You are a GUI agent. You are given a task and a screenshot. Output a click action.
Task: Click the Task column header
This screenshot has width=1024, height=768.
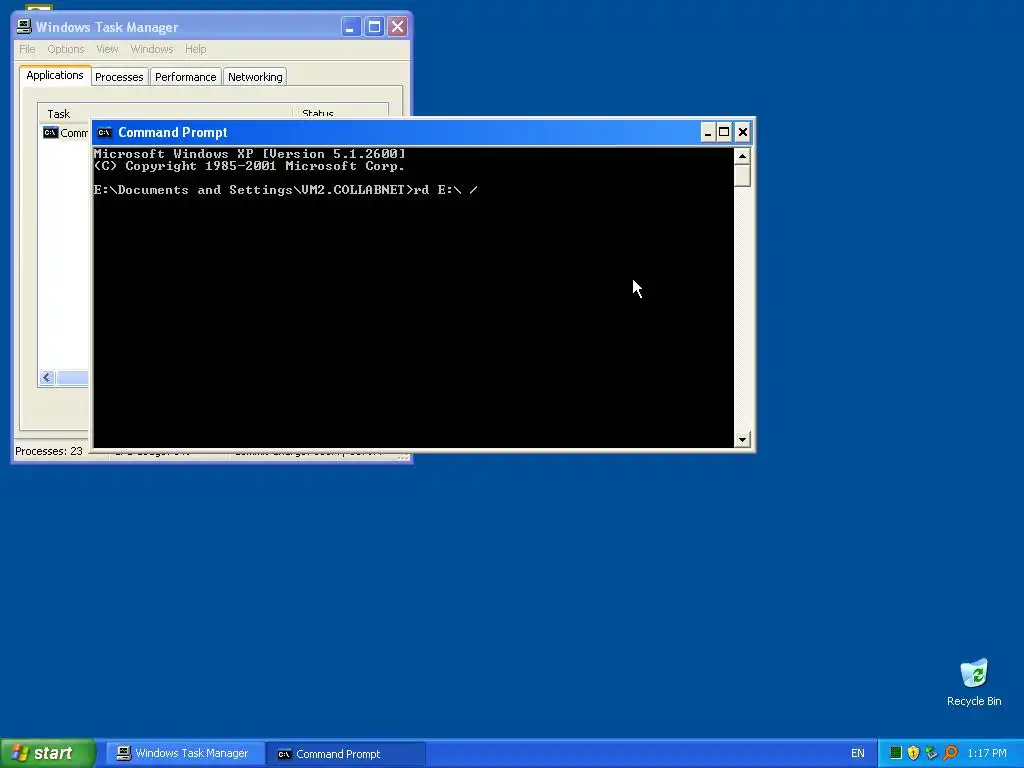coord(165,113)
